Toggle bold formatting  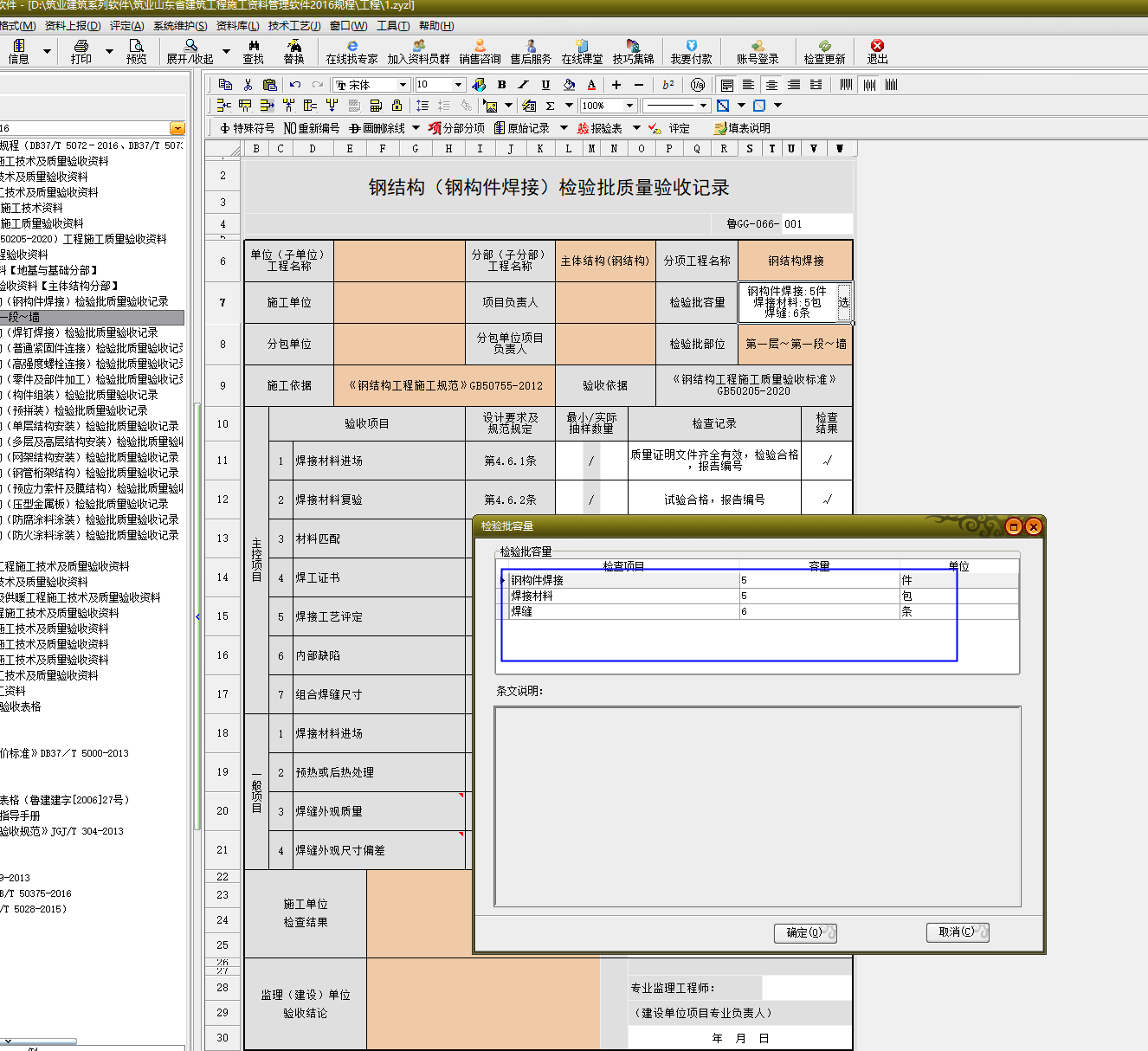pyautogui.click(x=501, y=84)
